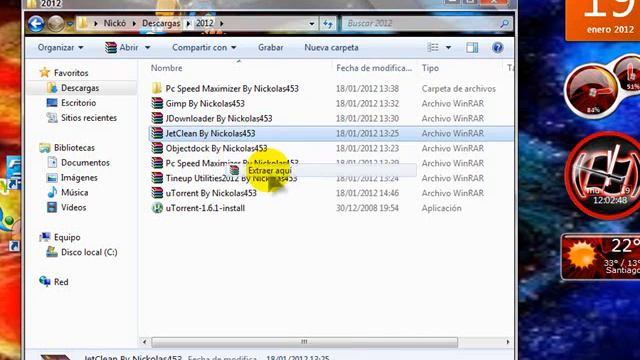Click the Nickó breadcrumb segment
Screen dimensions: 640x360
pos(115,23)
